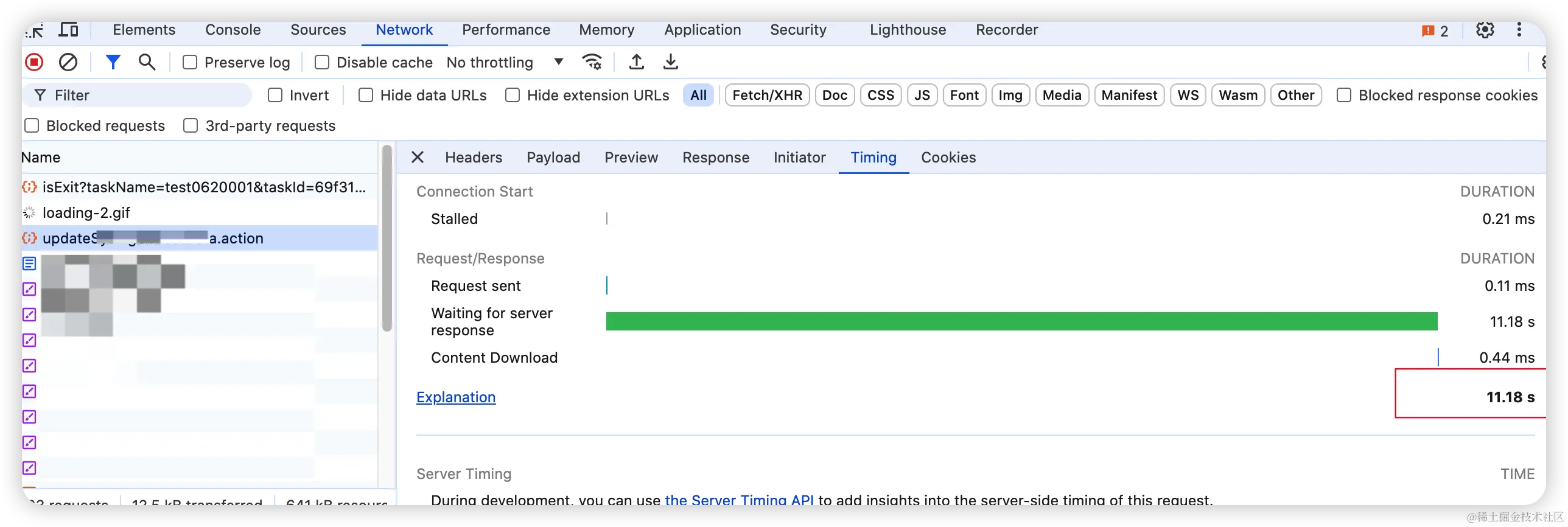This screenshot has width=1568, height=527.
Task: Click the document icon request row
Action: (200, 264)
